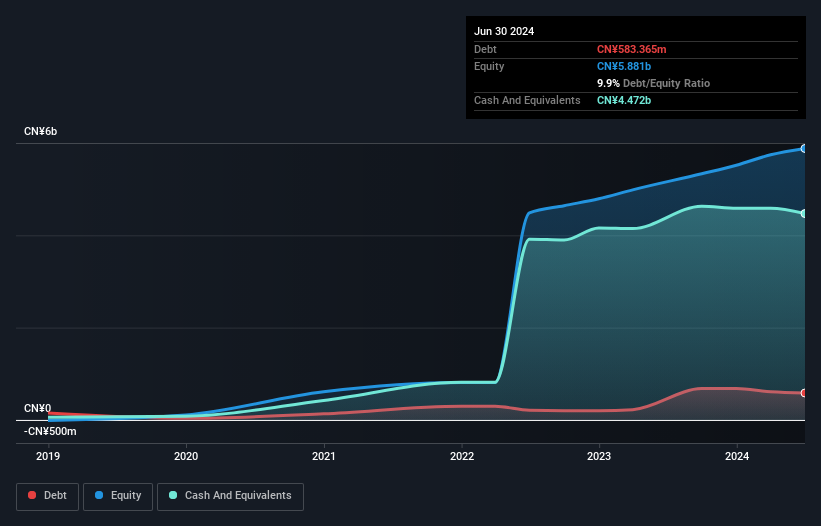Click the Jun 30 2024 tooltip date

[x=504, y=31]
